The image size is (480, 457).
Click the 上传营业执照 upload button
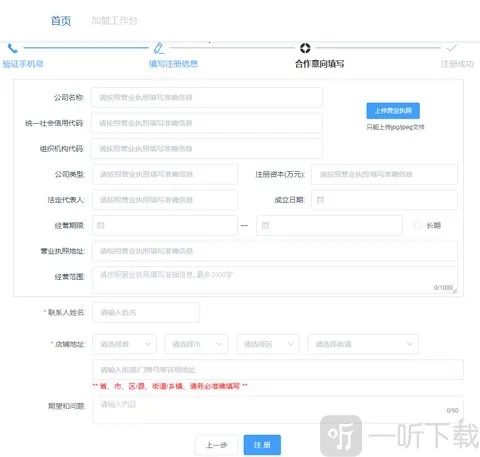pos(393,111)
